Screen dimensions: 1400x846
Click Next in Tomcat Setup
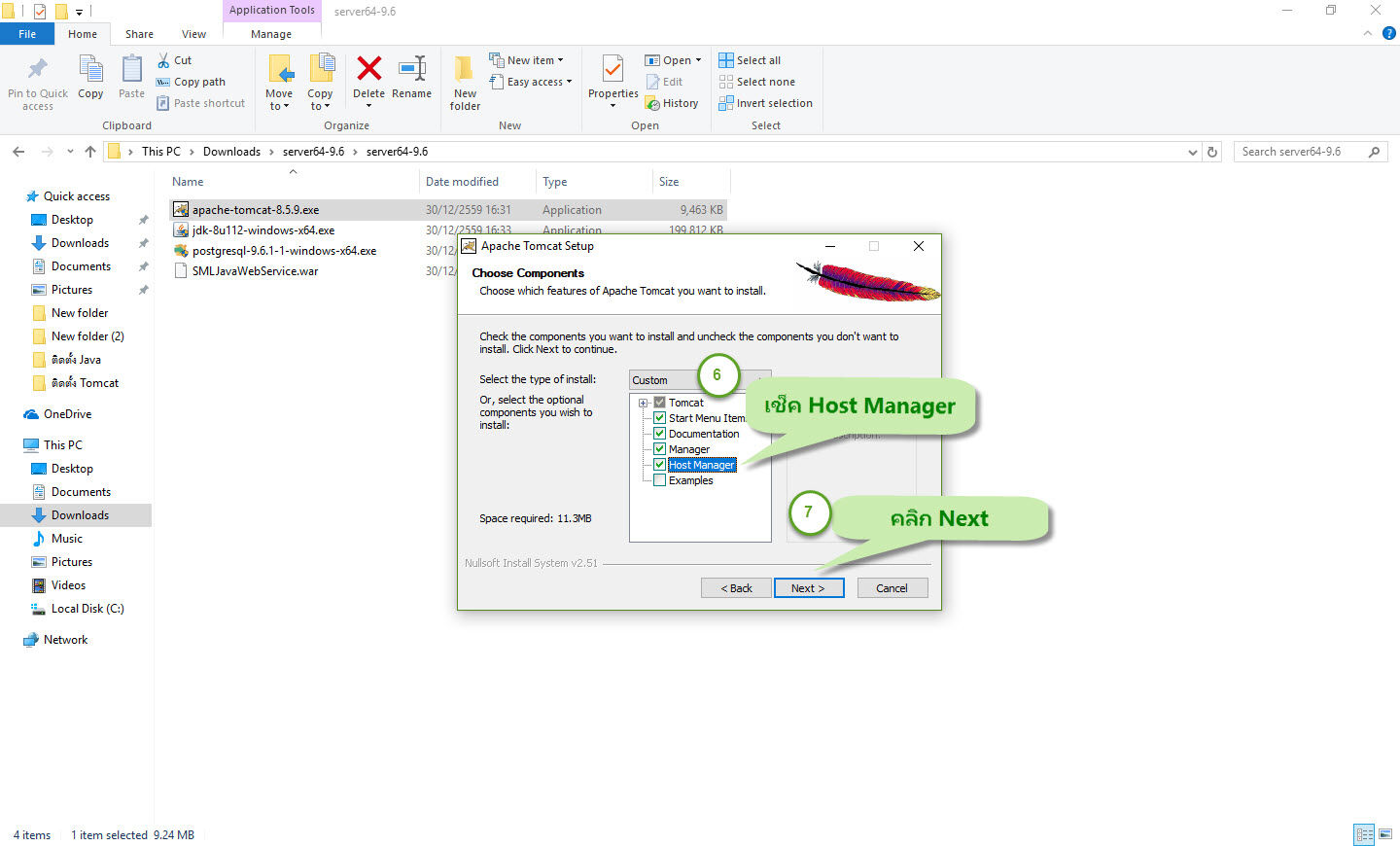(x=809, y=588)
